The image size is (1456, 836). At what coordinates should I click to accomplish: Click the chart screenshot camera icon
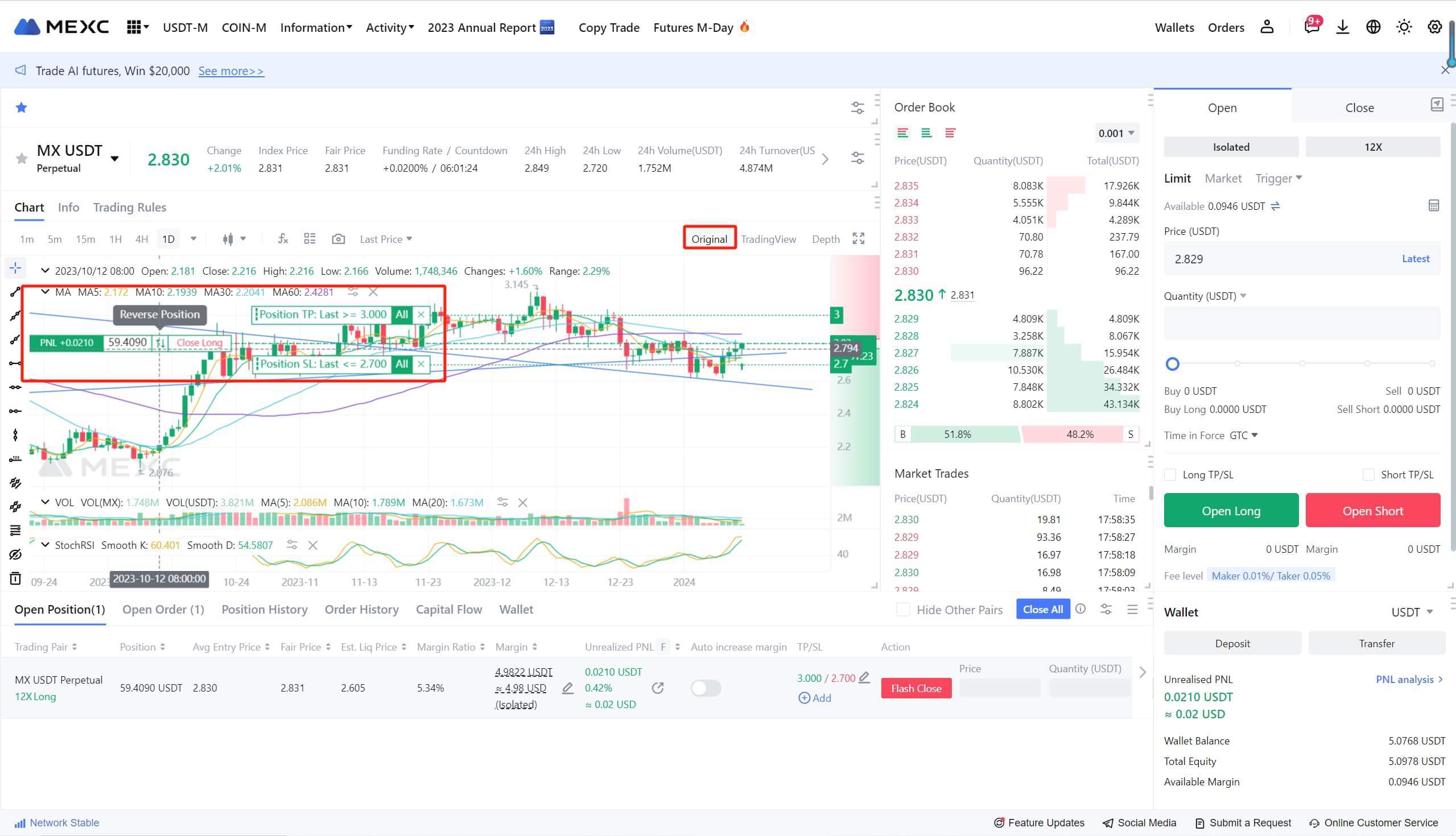click(339, 239)
